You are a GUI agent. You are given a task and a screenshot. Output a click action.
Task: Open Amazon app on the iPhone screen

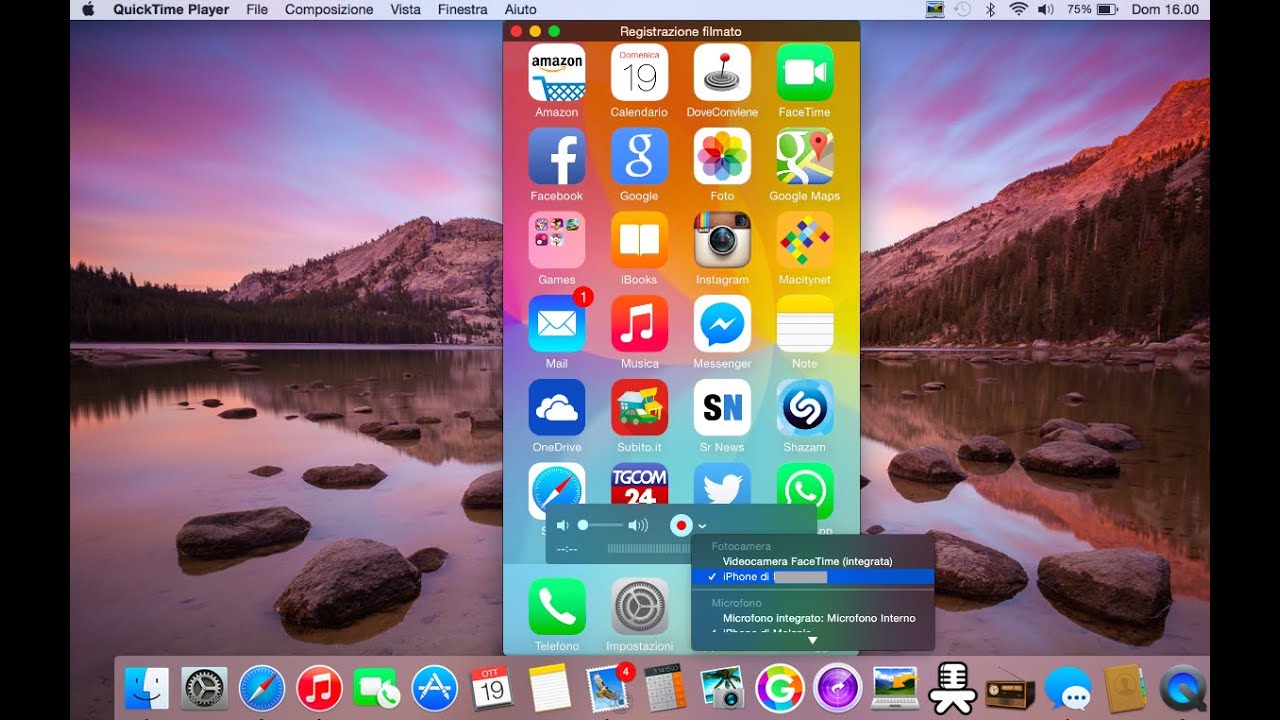557,72
